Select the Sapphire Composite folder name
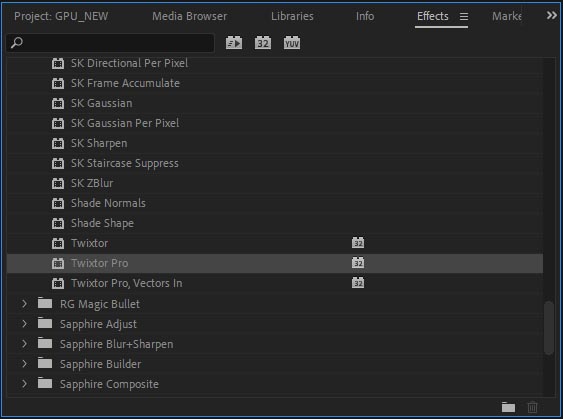The height and width of the screenshot is (419, 563). point(109,384)
